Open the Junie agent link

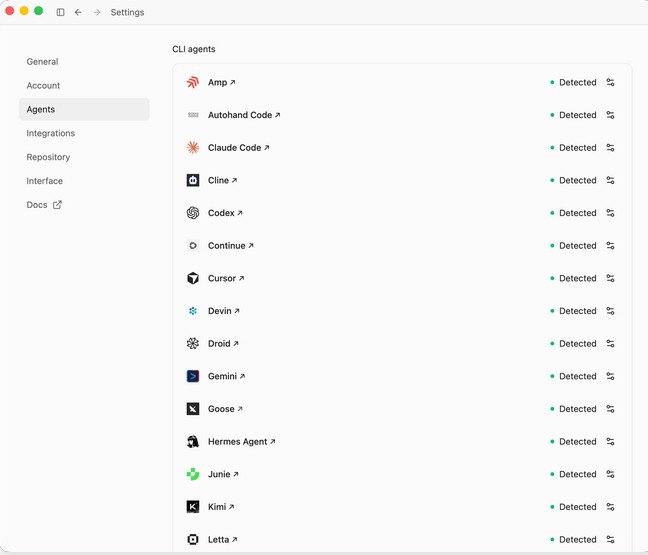223,474
